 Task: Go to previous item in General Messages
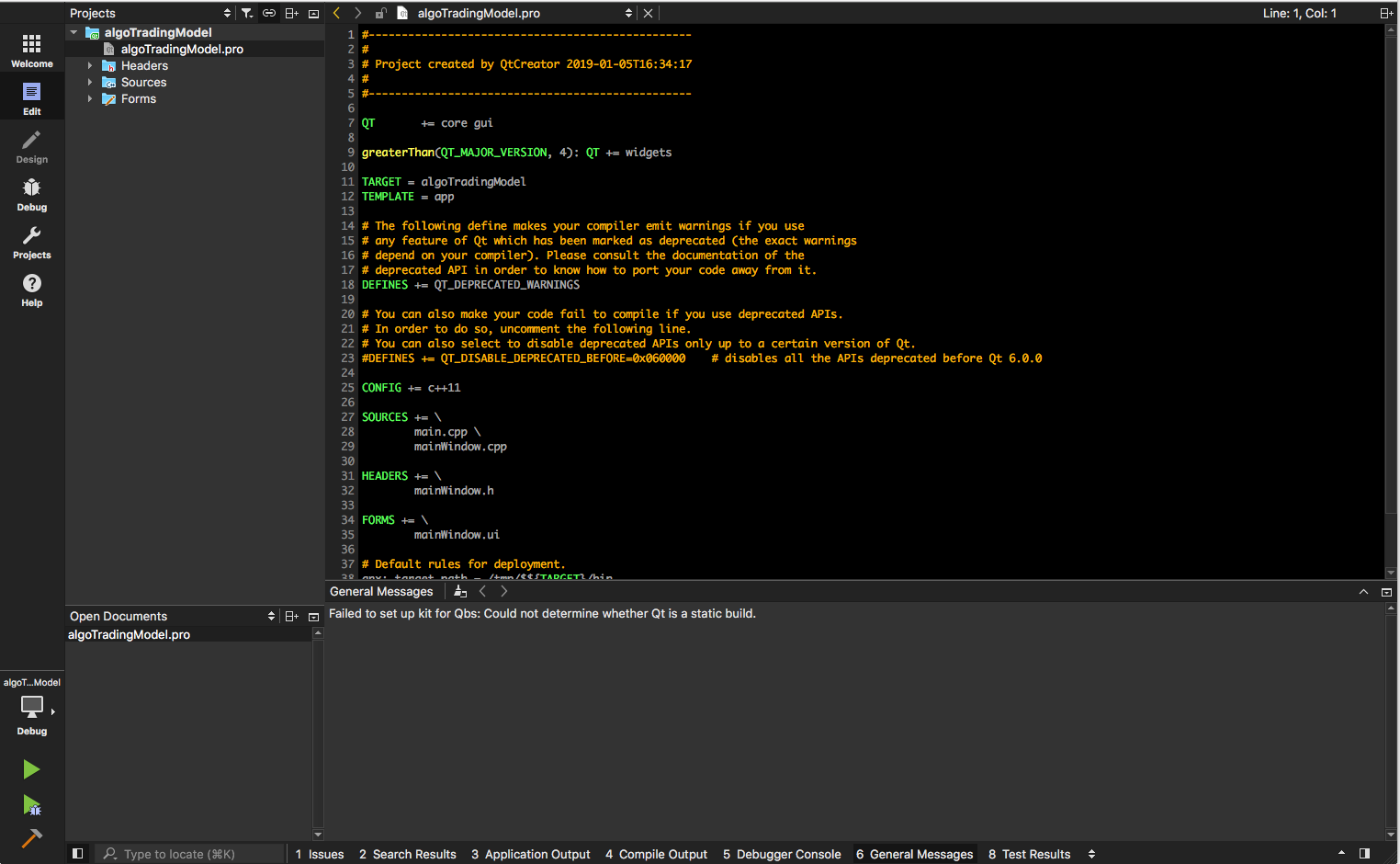point(482,591)
